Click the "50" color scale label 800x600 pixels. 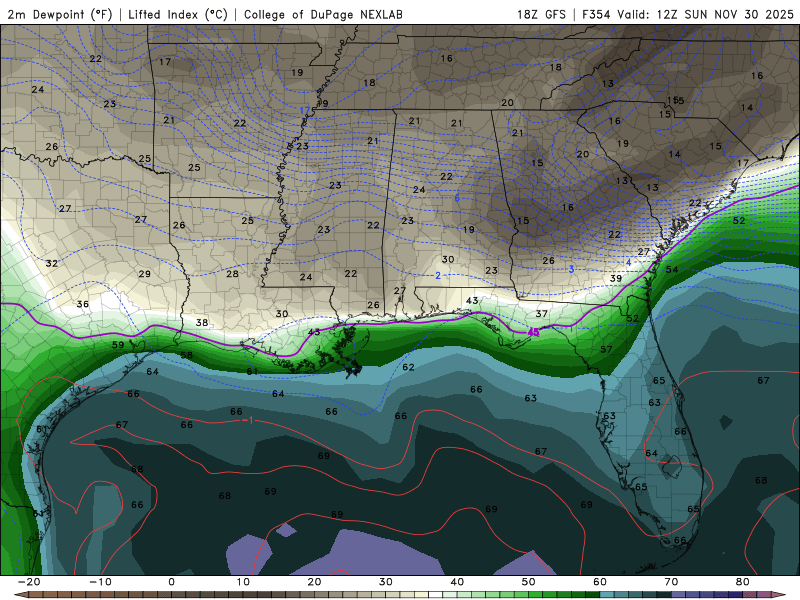529,582
